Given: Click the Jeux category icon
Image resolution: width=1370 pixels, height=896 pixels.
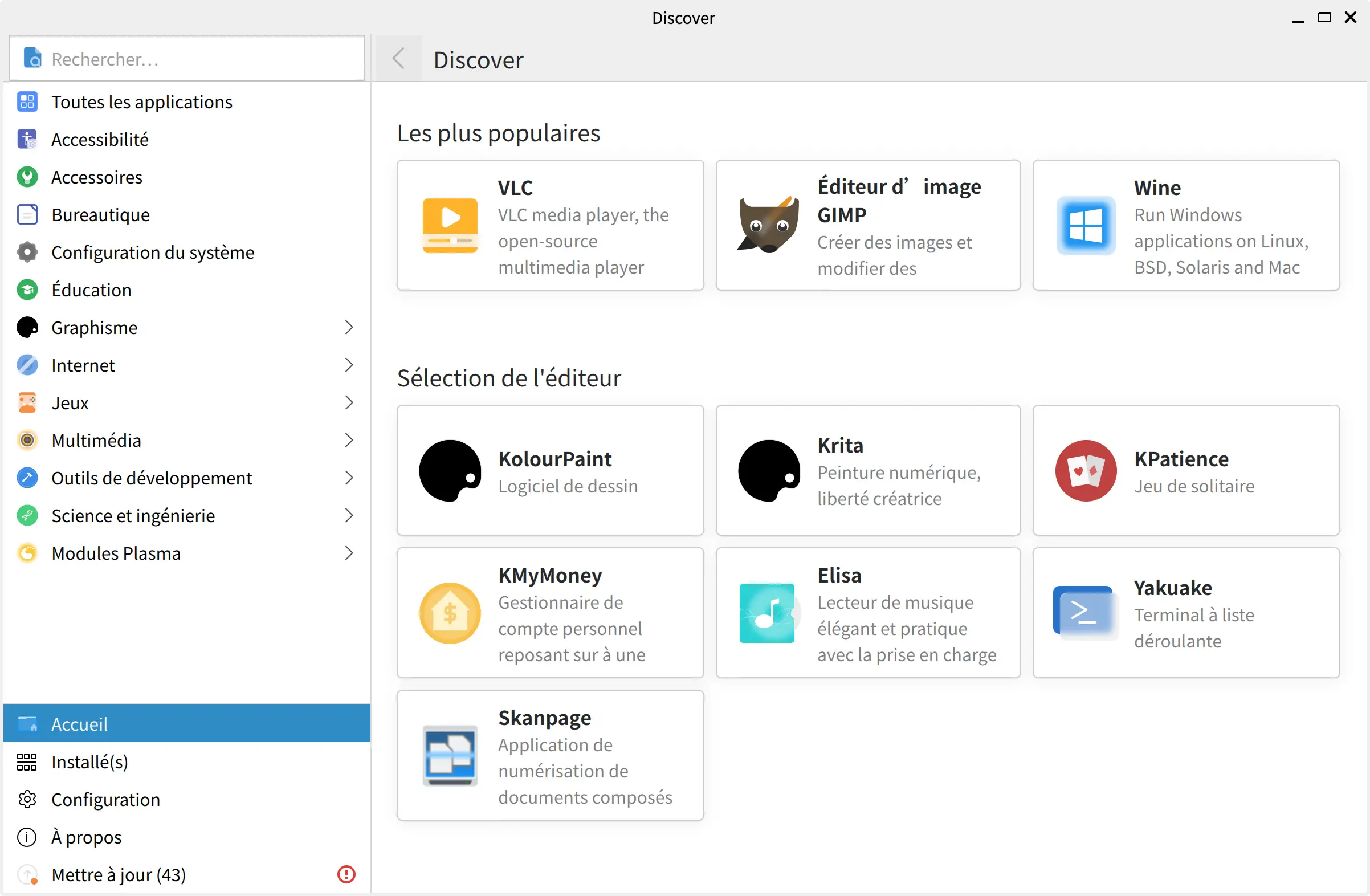Looking at the screenshot, I should point(27,402).
